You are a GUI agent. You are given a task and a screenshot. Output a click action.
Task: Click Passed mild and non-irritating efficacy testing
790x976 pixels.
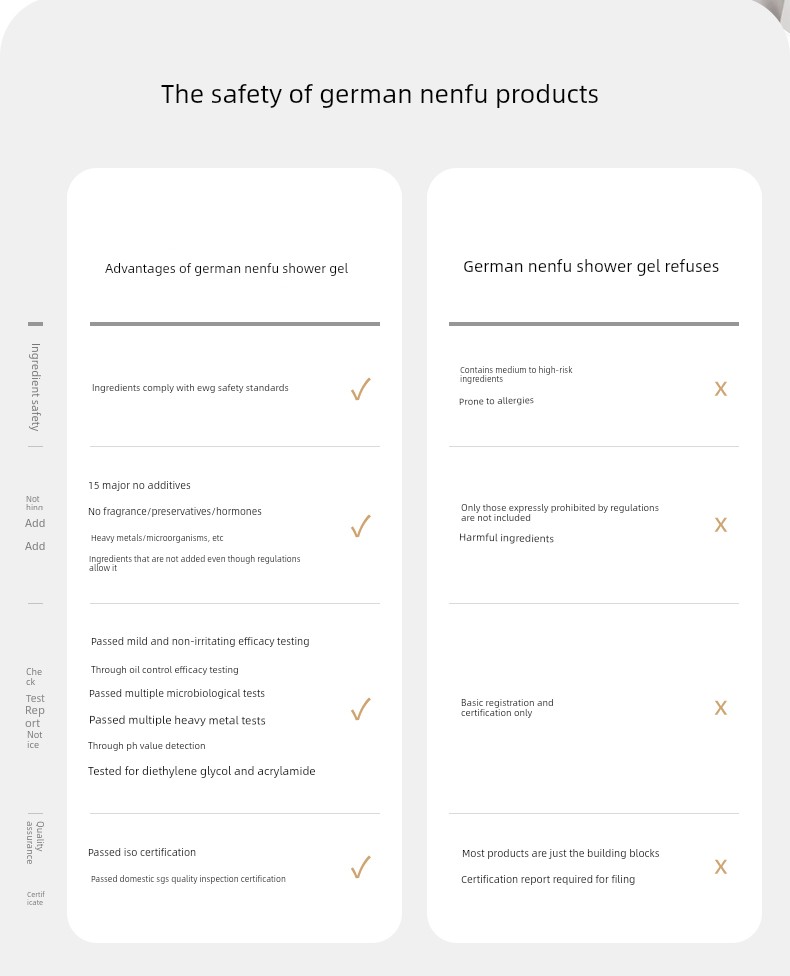tap(200, 641)
